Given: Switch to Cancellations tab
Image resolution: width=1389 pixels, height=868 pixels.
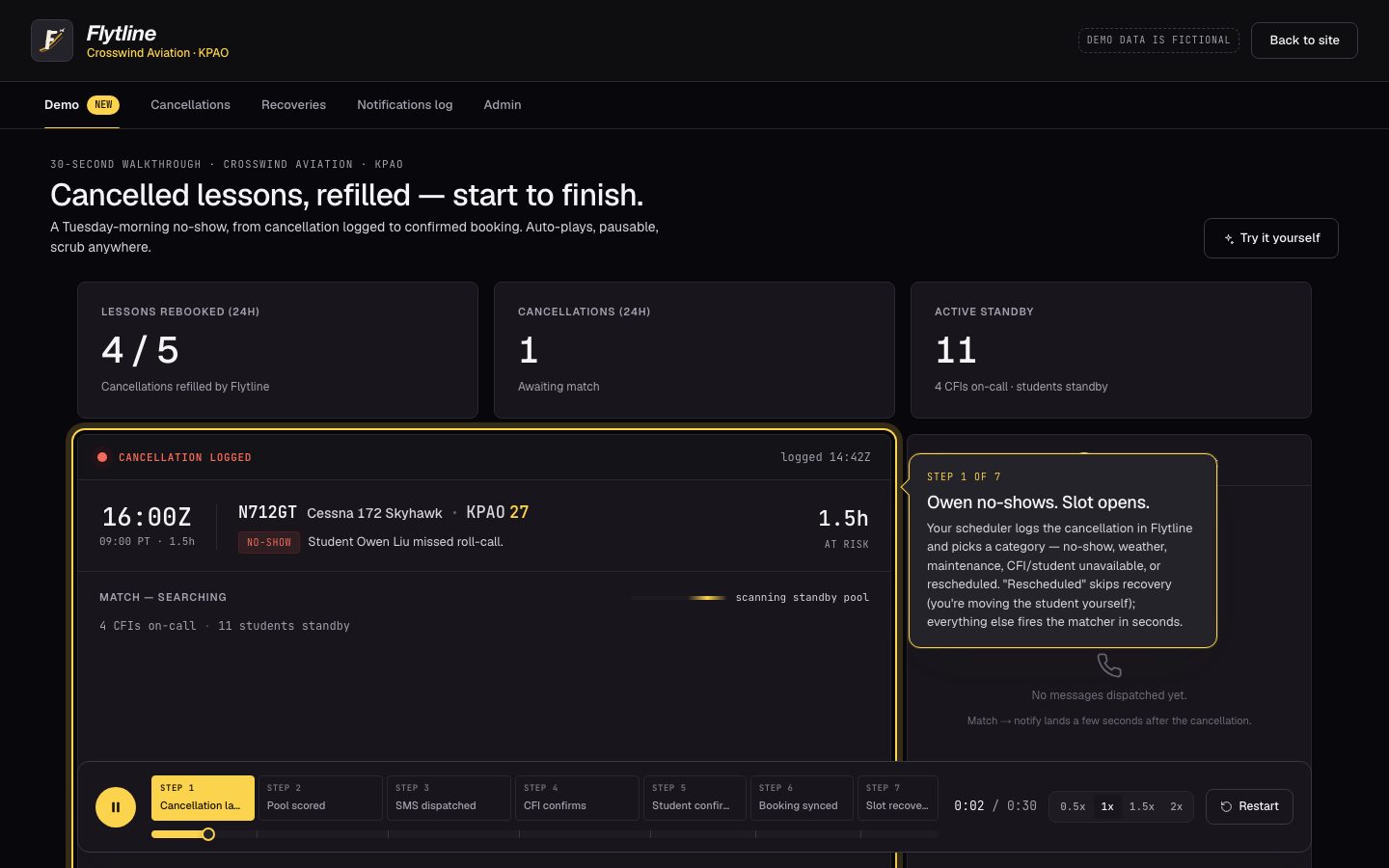Looking at the screenshot, I should click(190, 105).
